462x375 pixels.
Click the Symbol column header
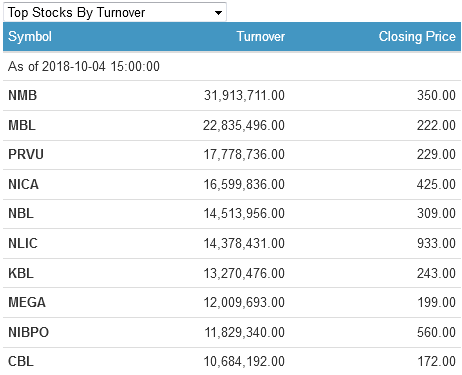(x=30, y=36)
